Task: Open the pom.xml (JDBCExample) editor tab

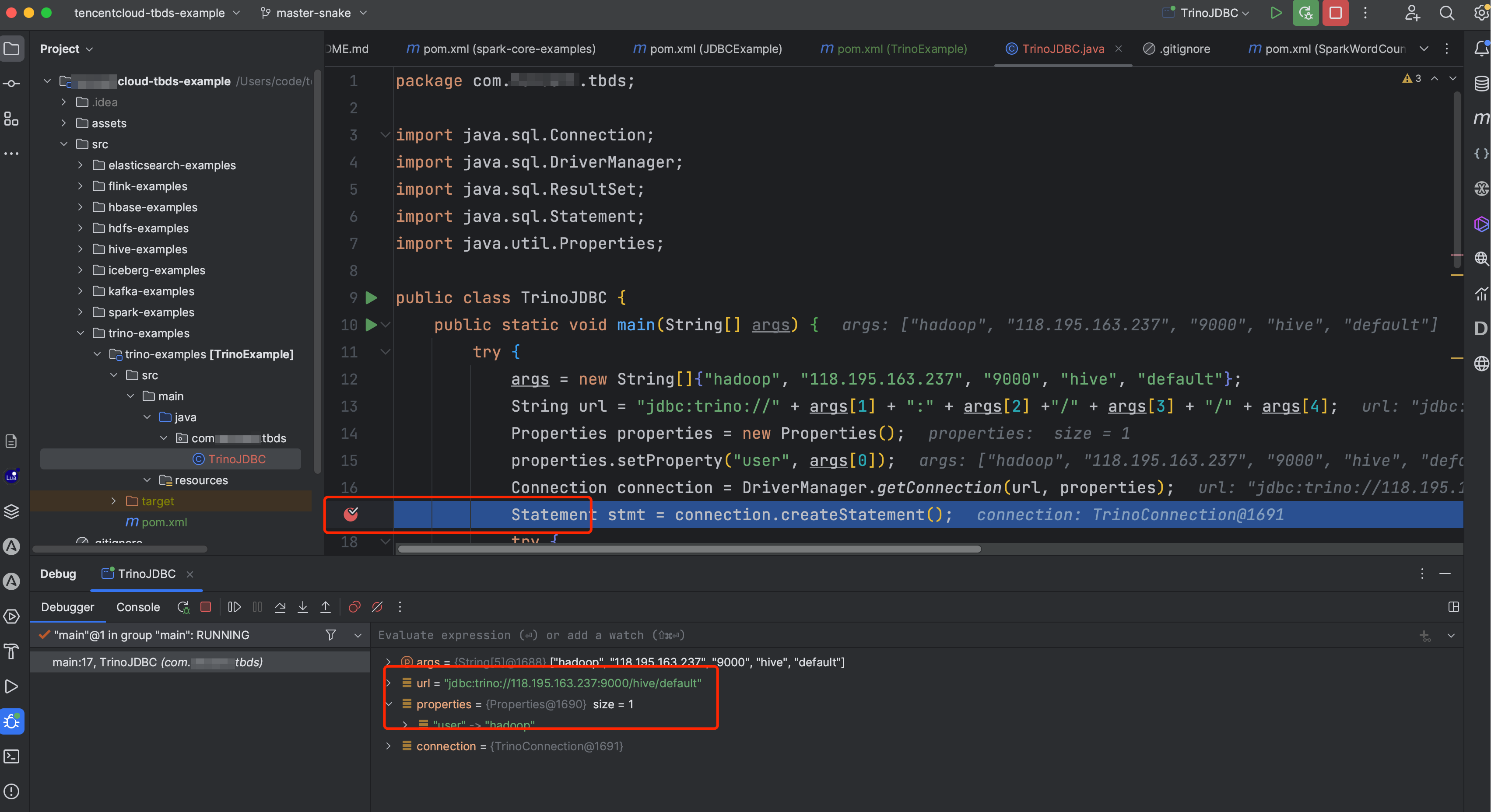Action: [708, 49]
